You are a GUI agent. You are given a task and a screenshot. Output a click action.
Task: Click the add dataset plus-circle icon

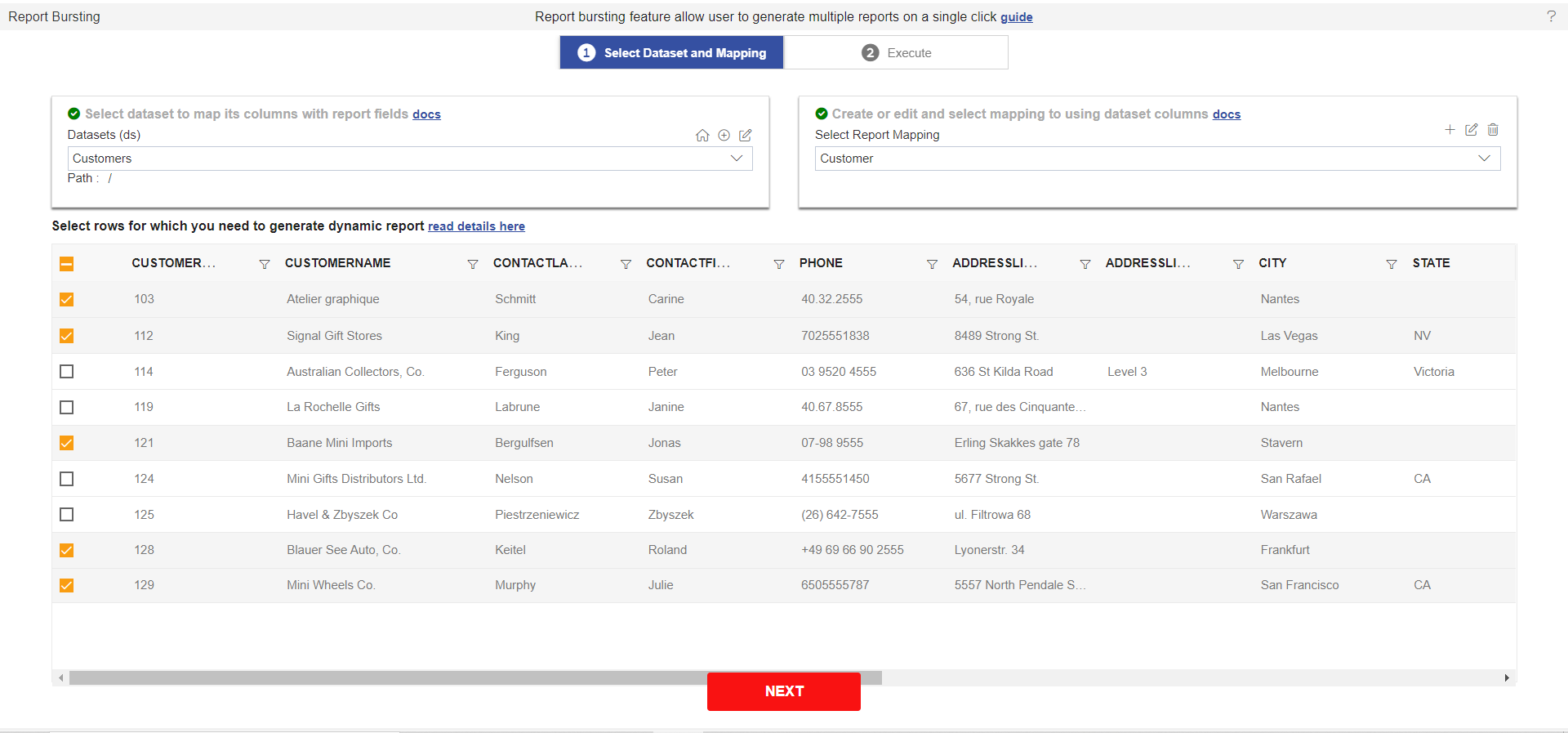724,136
